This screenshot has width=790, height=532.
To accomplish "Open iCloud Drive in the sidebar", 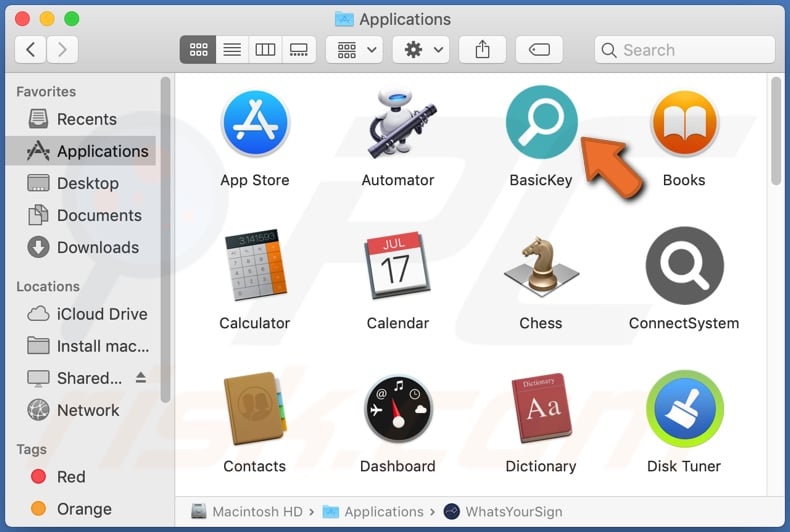I will 81,314.
